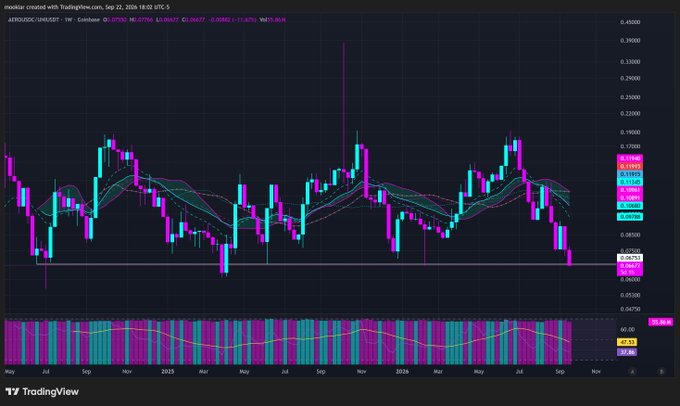680x406 pixels.
Task: Click the 60.00 level on indicator scale
Action: click(x=627, y=330)
